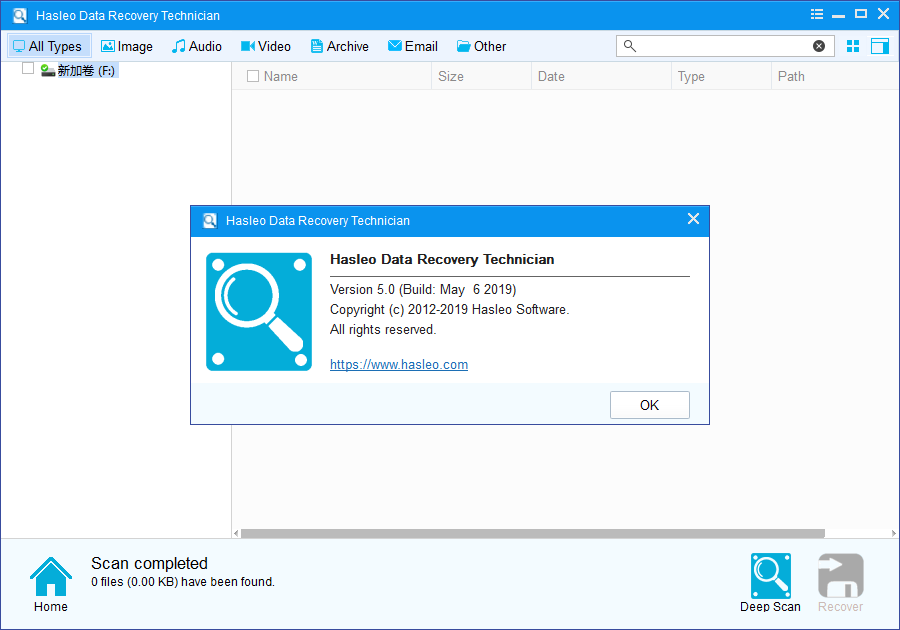Select the All Types filter tab

coord(48,46)
